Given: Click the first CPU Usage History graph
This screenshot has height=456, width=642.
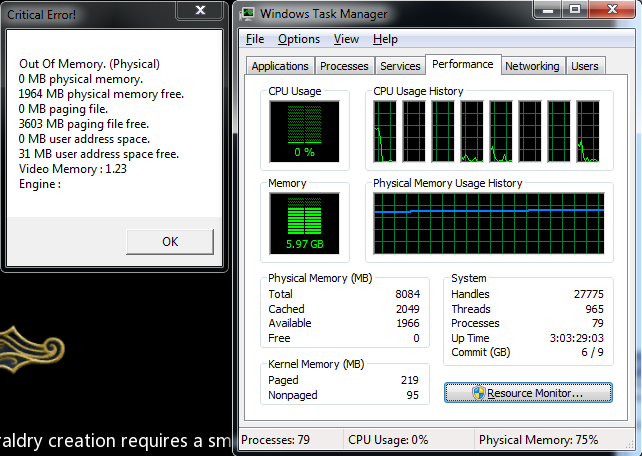Looking at the screenshot, I should [385, 131].
